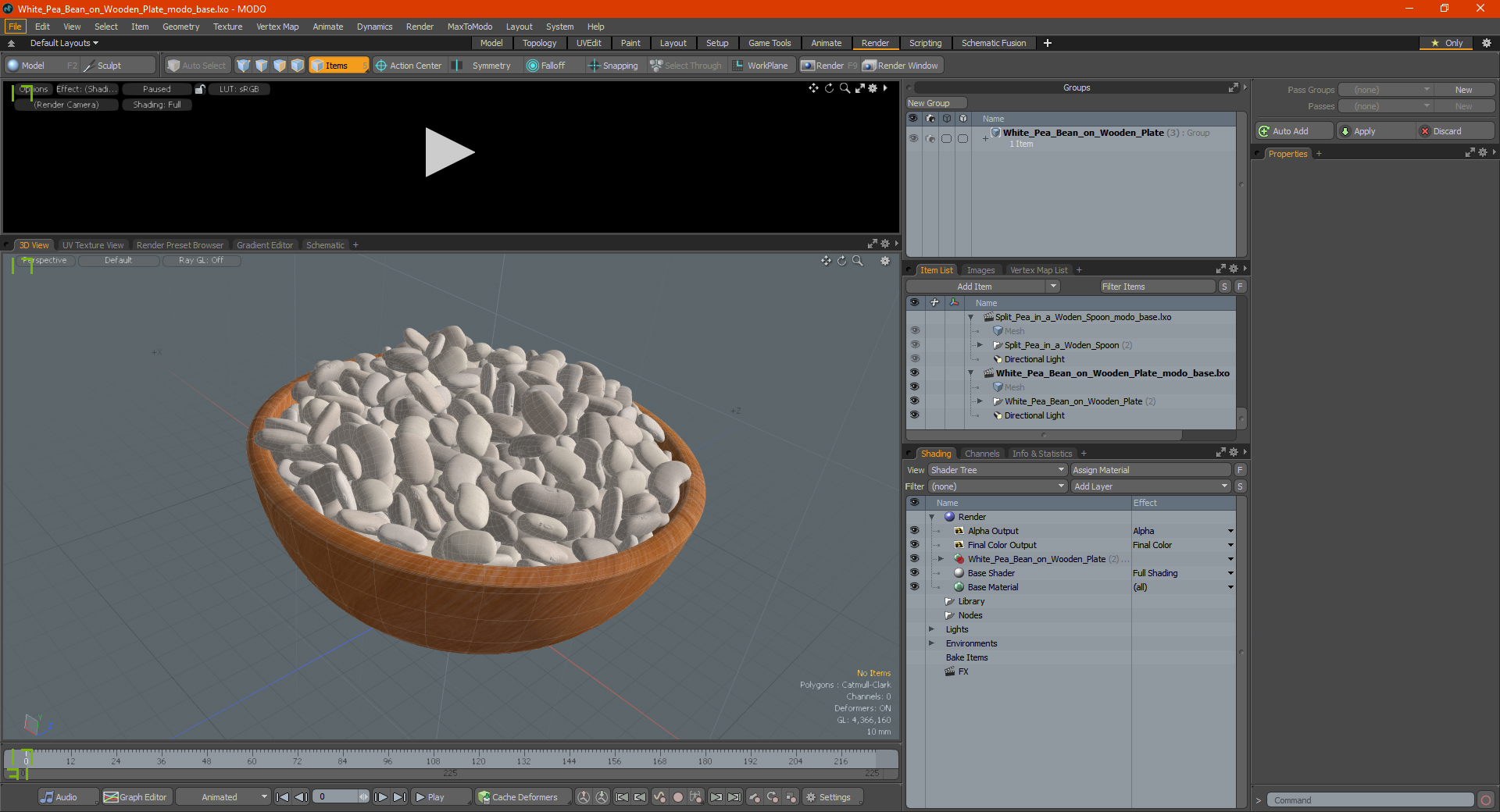Click Audio button icon

[48, 797]
